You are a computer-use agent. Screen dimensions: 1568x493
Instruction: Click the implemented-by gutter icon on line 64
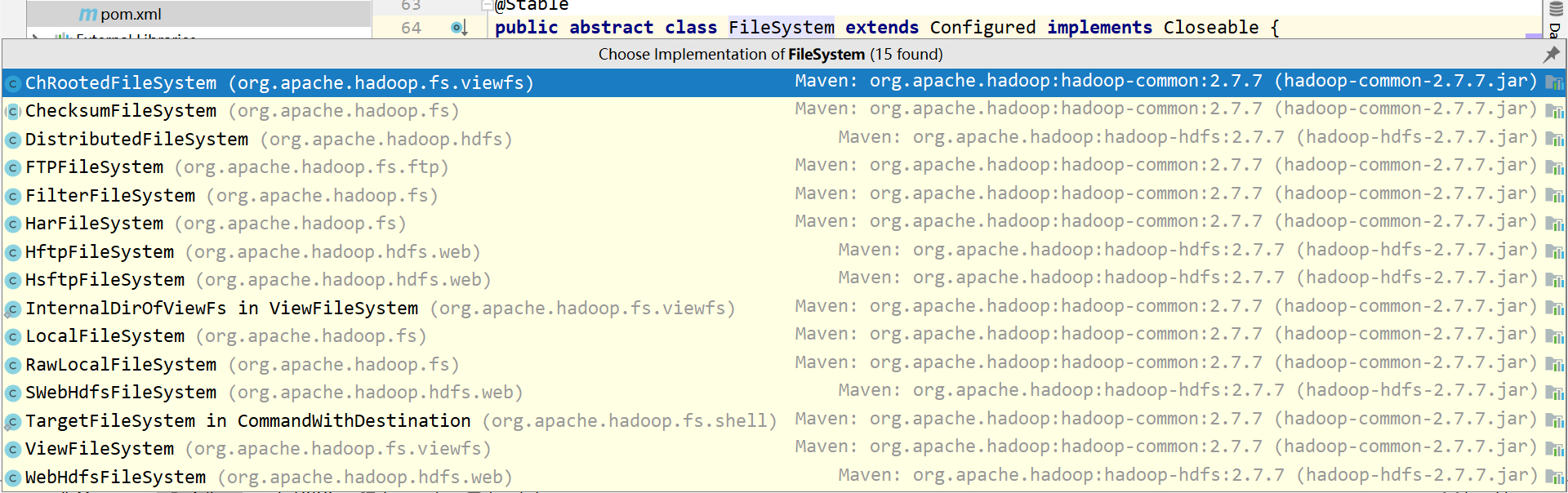459,28
